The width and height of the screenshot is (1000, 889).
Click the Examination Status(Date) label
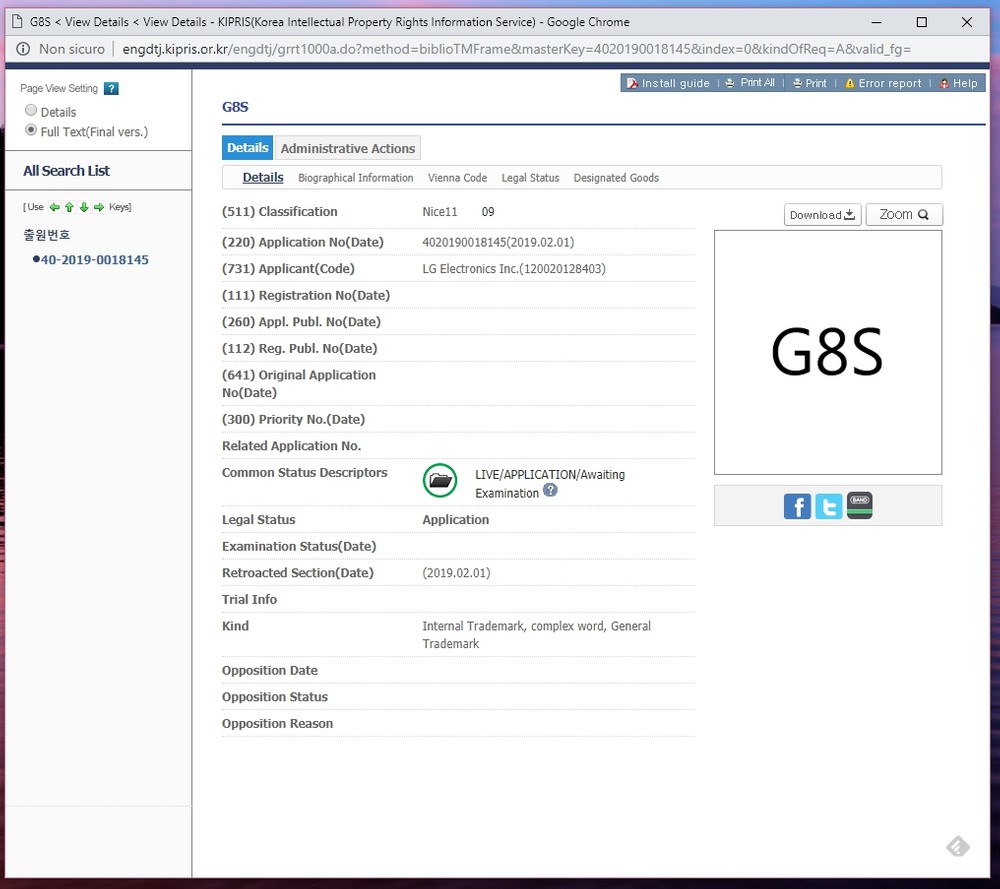[x=299, y=547]
